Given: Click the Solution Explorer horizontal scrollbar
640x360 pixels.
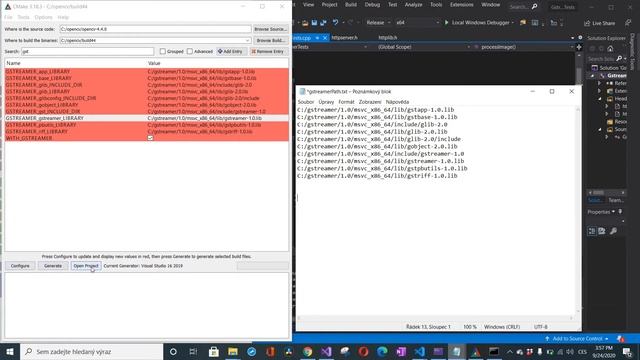Looking at the screenshot, I should [x=606, y=192].
